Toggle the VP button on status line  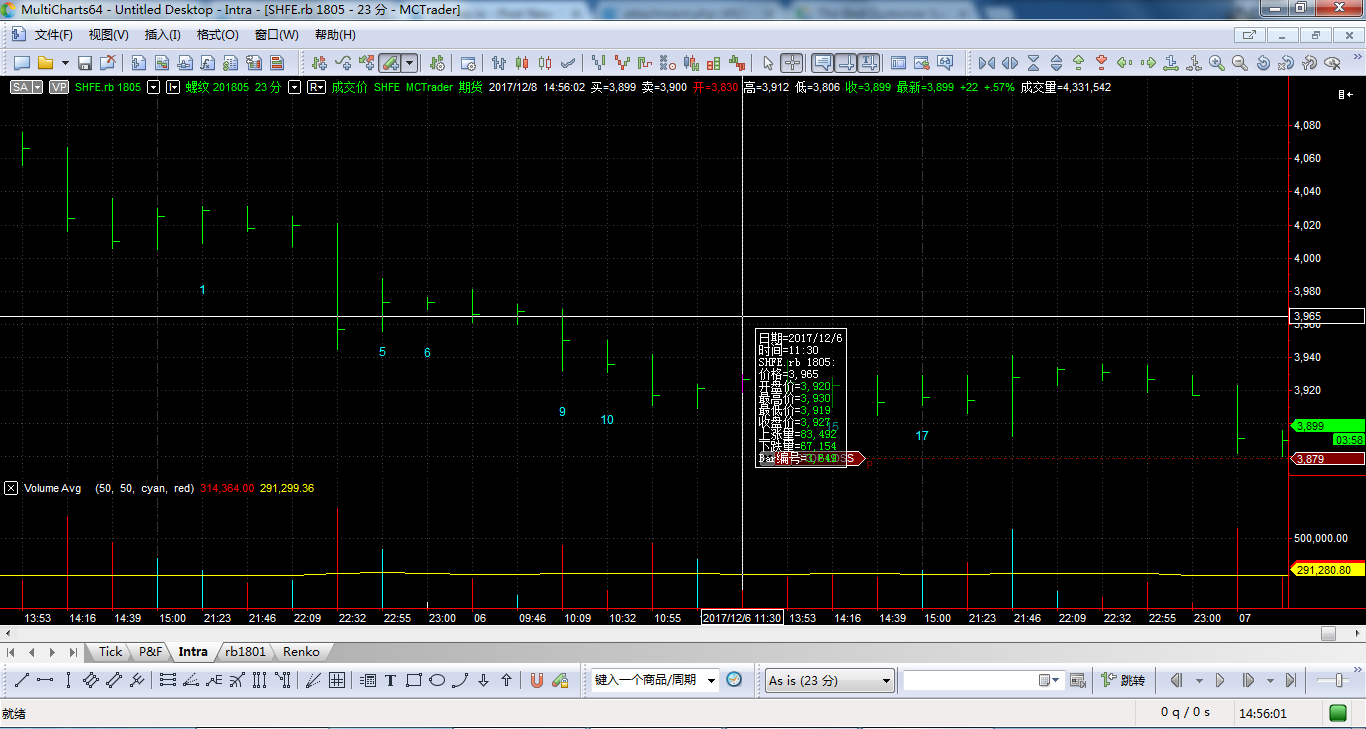pyautogui.click(x=58, y=87)
